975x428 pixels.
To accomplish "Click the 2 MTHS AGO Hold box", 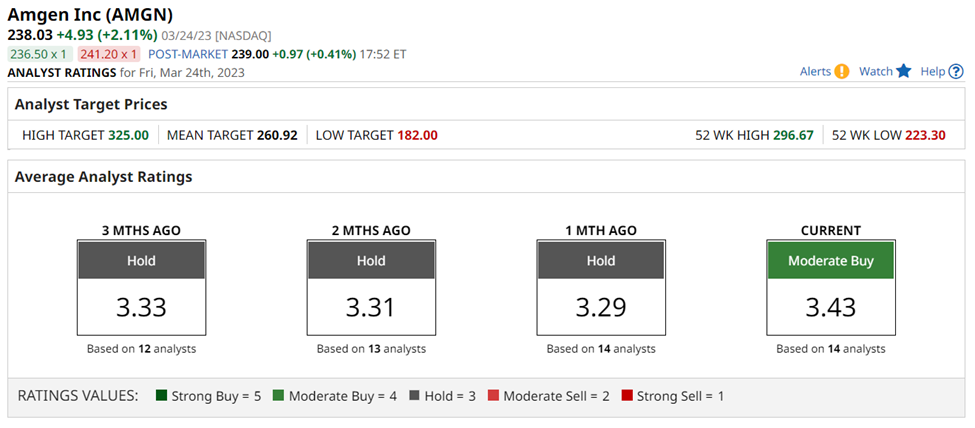I will pyautogui.click(x=371, y=261).
